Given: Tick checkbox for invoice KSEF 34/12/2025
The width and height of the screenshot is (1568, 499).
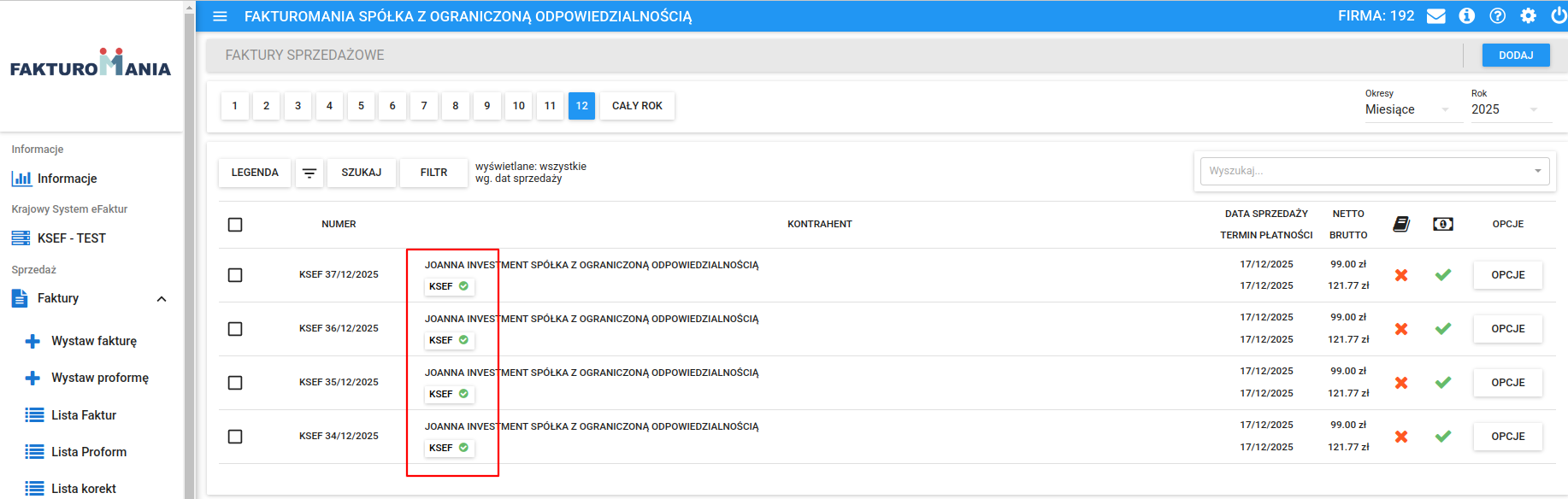Looking at the screenshot, I should coord(235,437).
